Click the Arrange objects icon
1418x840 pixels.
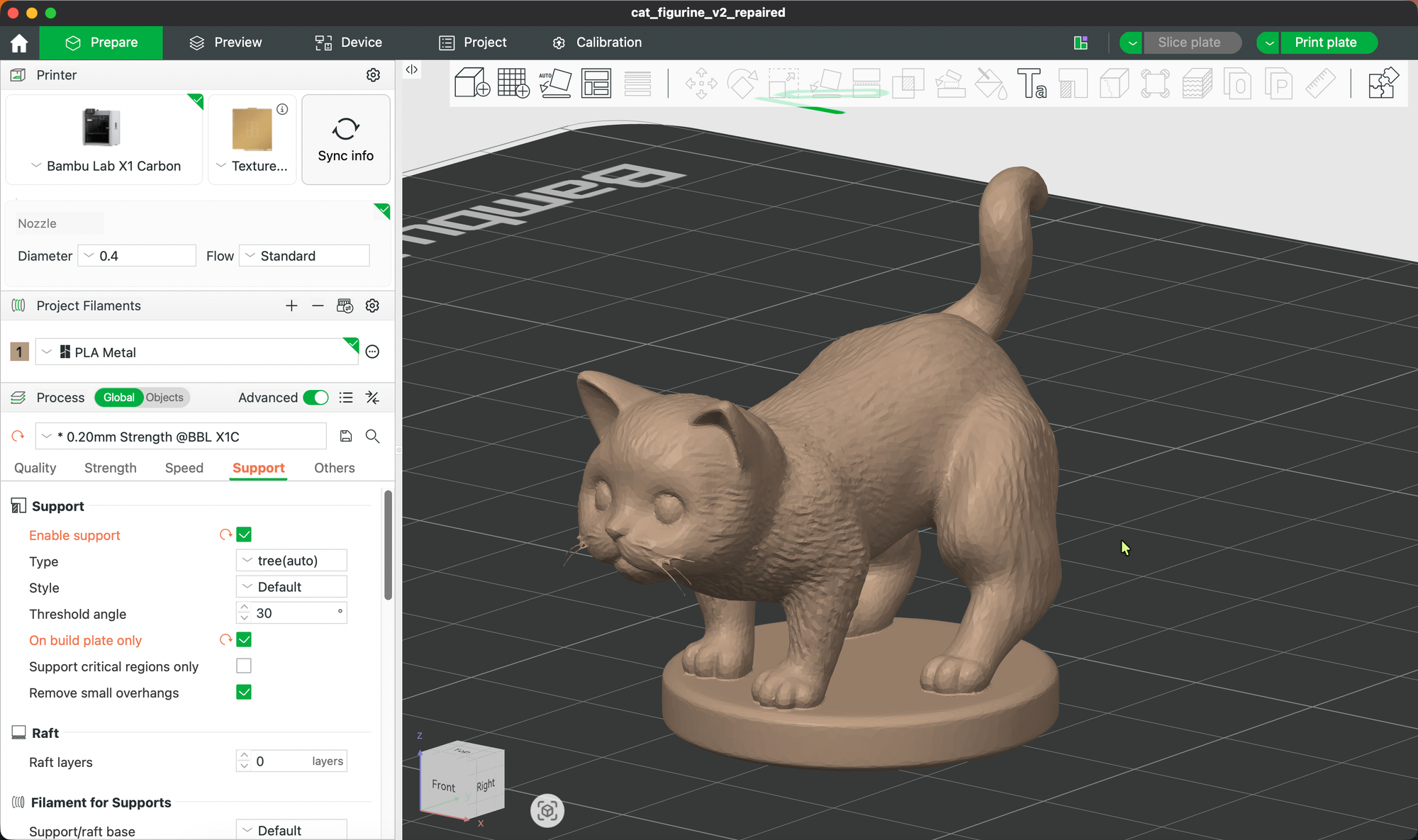coord(596,84)
